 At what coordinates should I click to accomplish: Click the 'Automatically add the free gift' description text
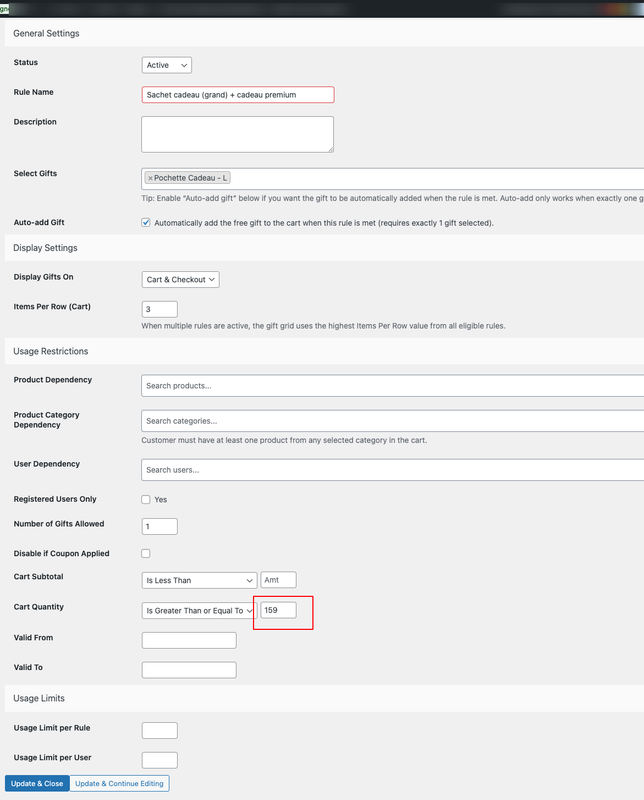pos(324,223)
